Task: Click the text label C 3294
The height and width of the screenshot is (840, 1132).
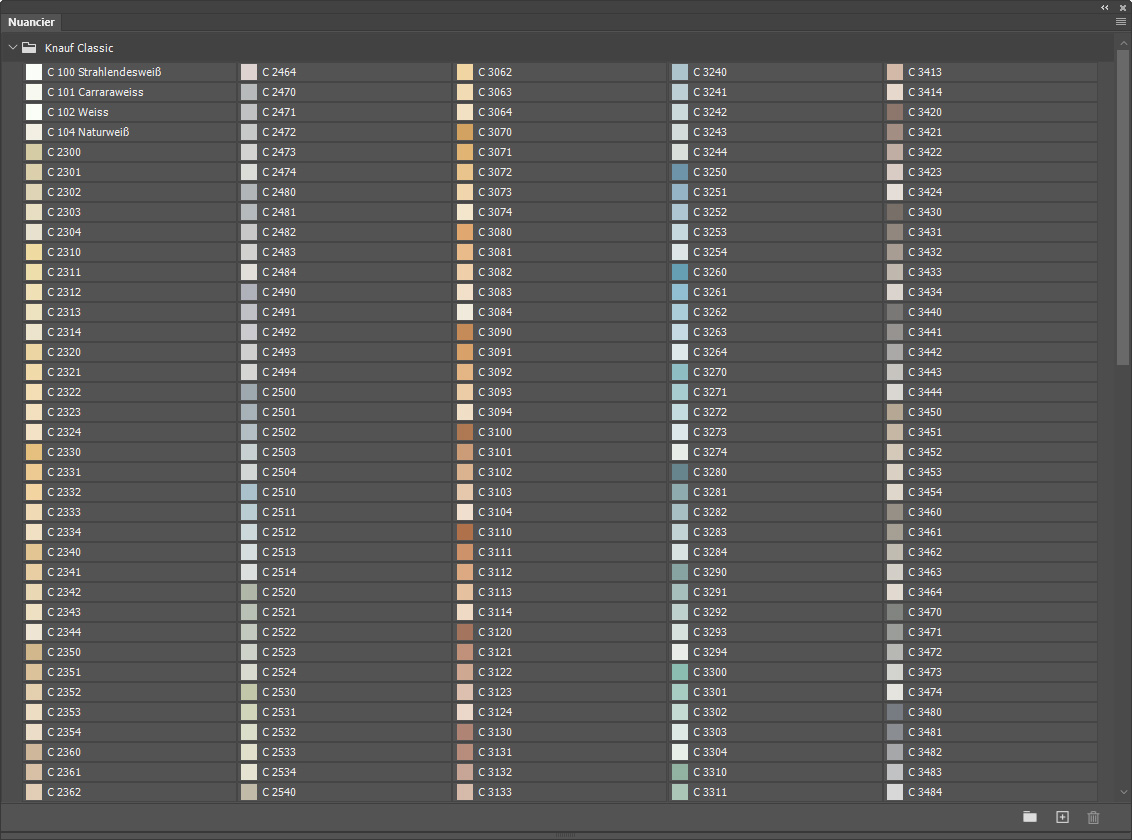Action: point(710,652)
